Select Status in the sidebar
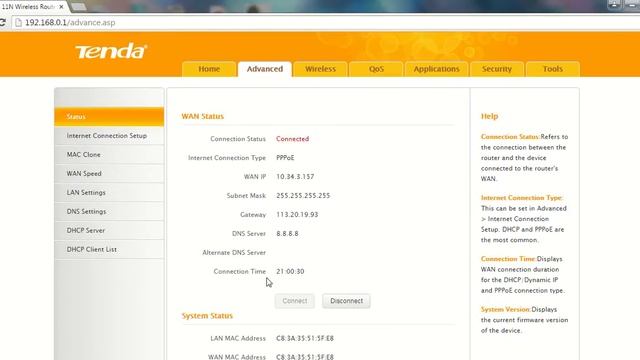 (x=109, y=117)
